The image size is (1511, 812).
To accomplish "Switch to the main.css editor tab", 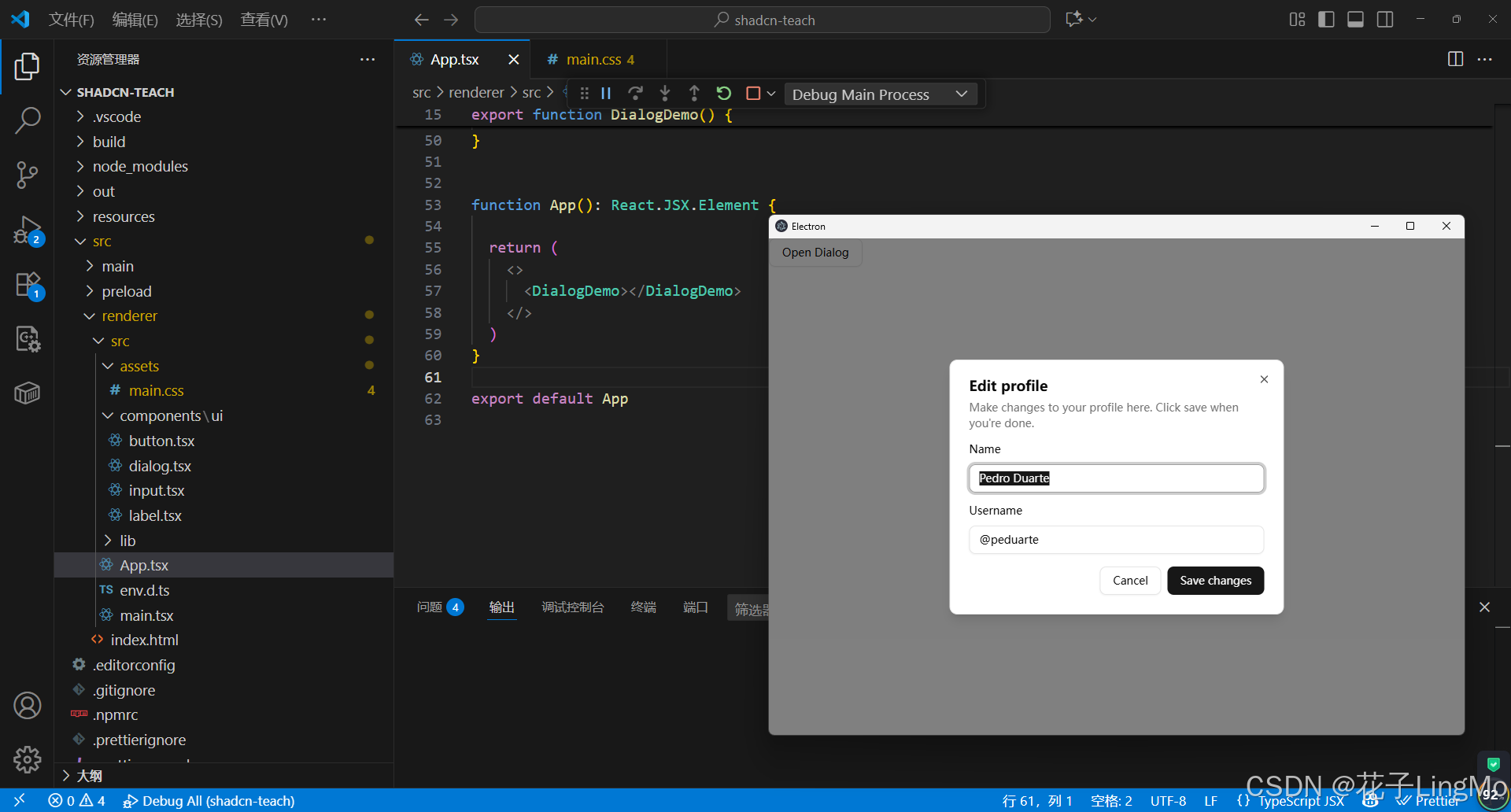I will pos(599,60).
